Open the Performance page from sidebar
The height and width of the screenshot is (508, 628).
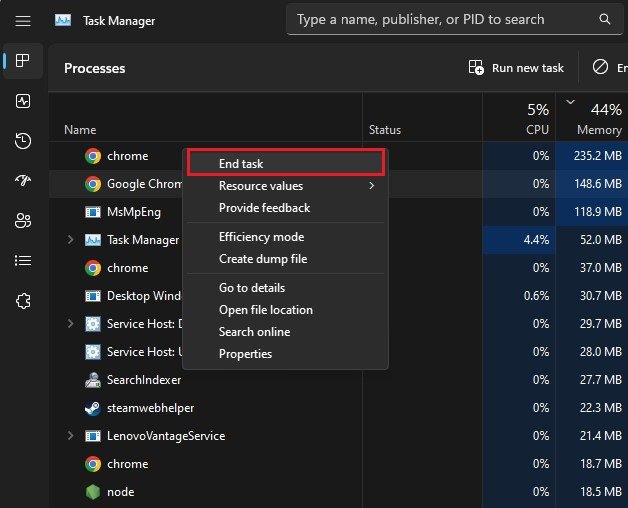[x=23, y=101]
